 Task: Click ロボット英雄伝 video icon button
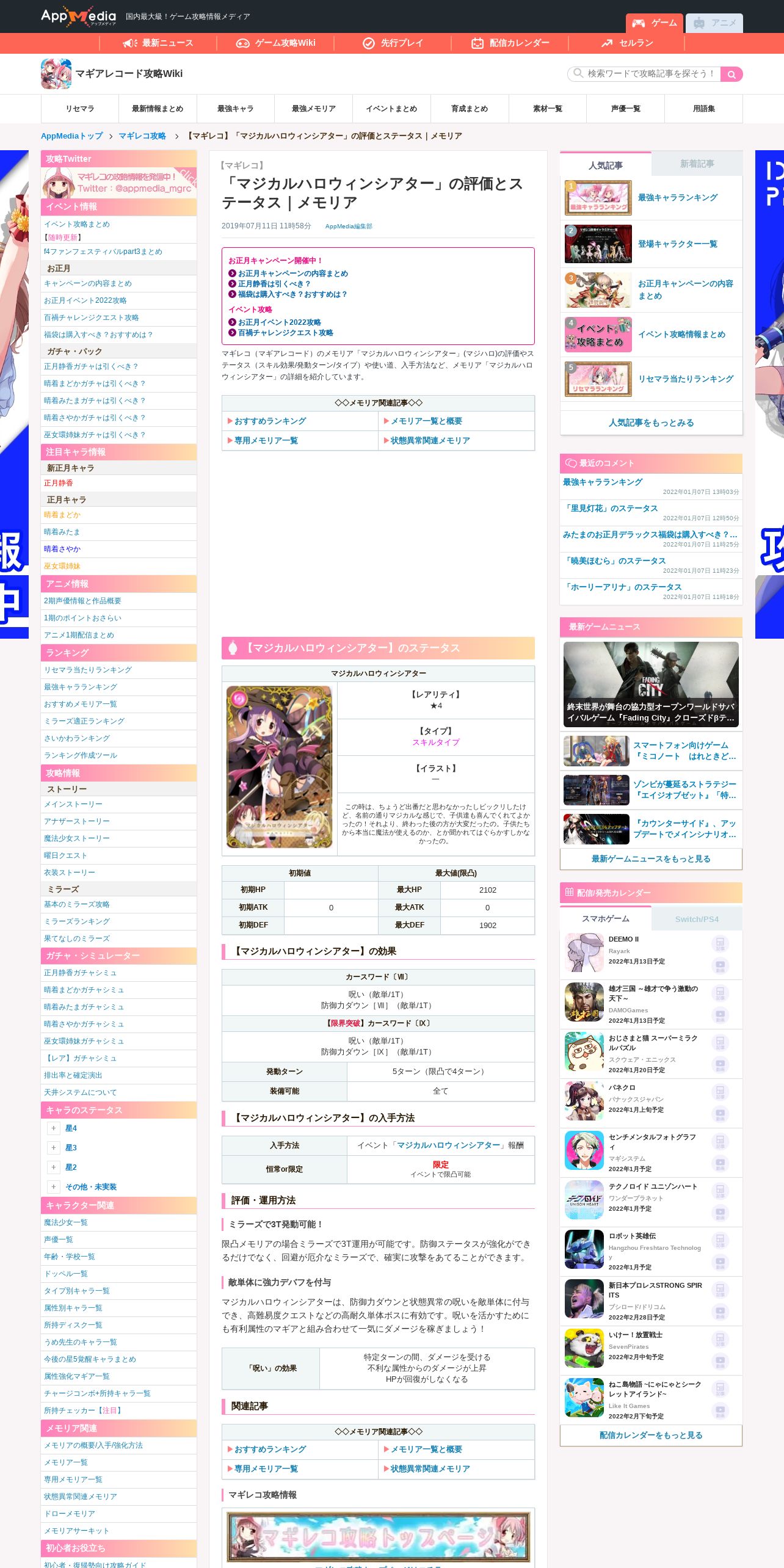coord(720,1262)
